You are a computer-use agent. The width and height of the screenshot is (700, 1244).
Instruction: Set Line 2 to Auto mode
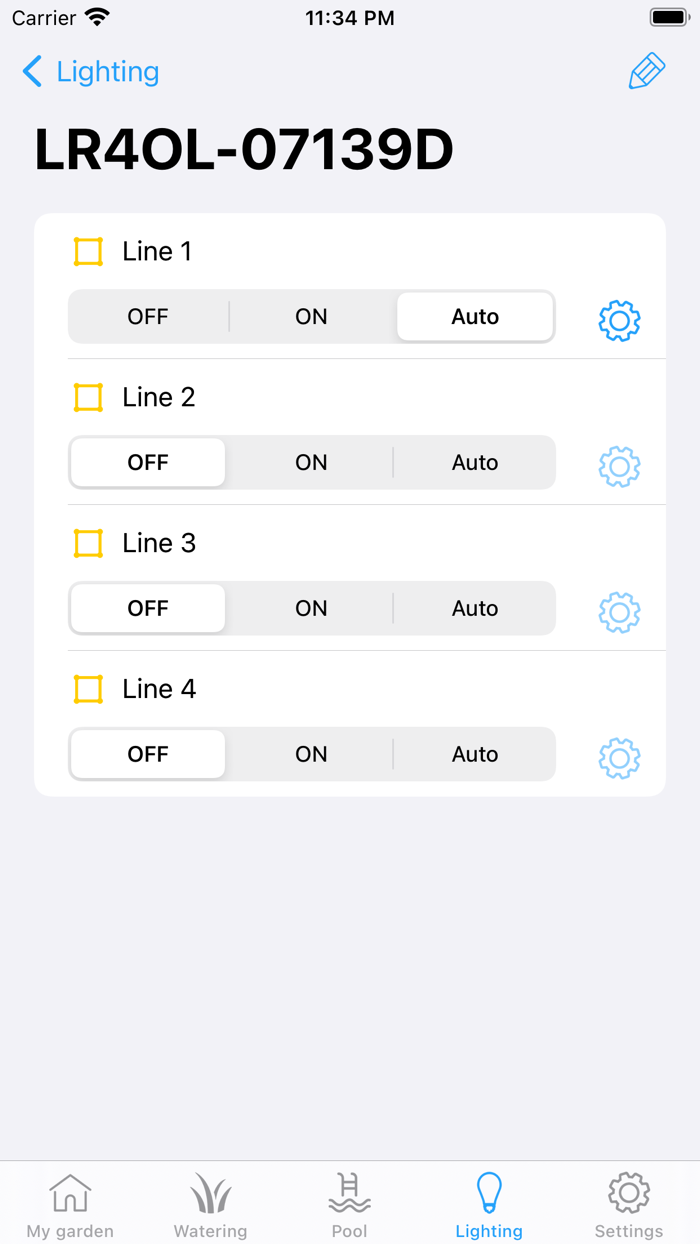[475, 462]
